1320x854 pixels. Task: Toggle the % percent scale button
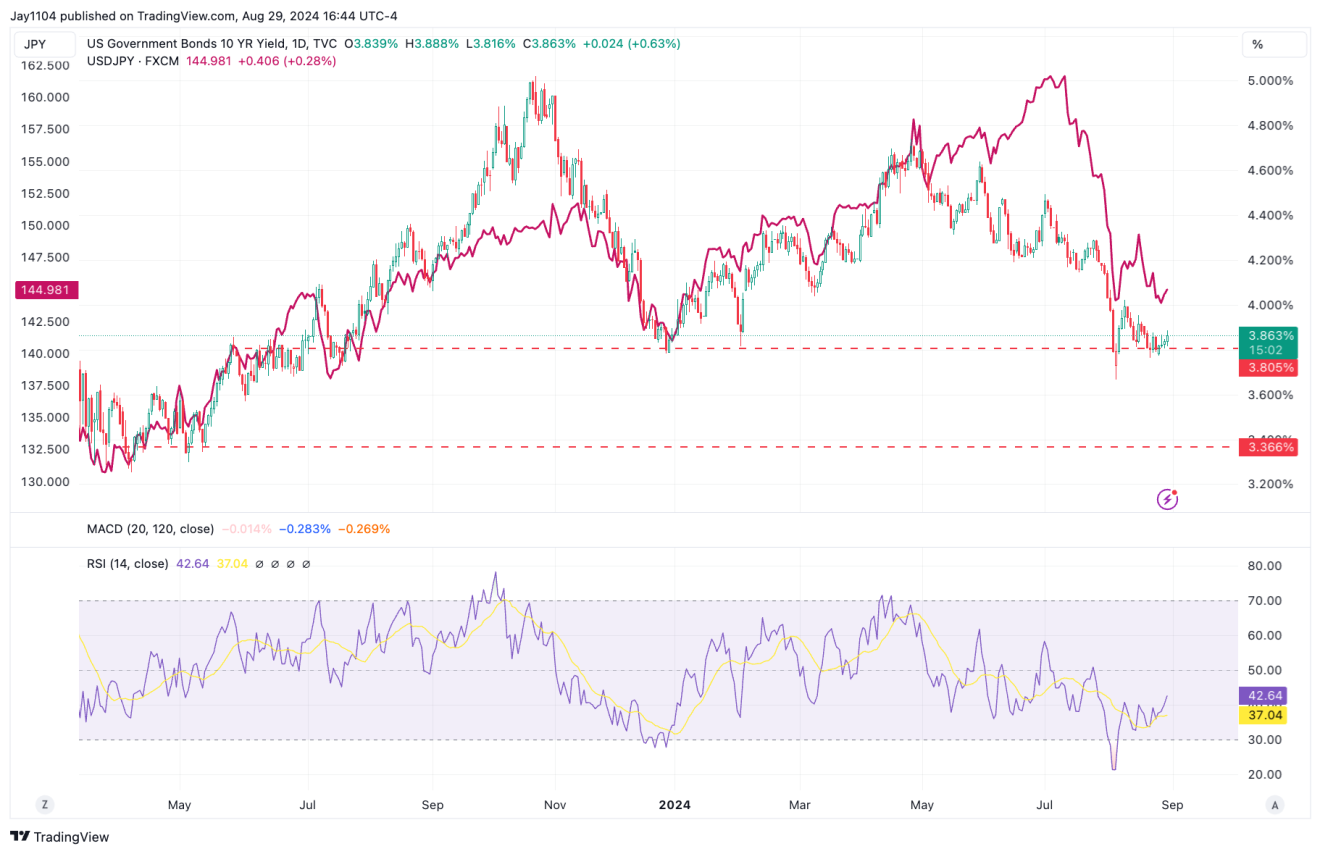1273,45
